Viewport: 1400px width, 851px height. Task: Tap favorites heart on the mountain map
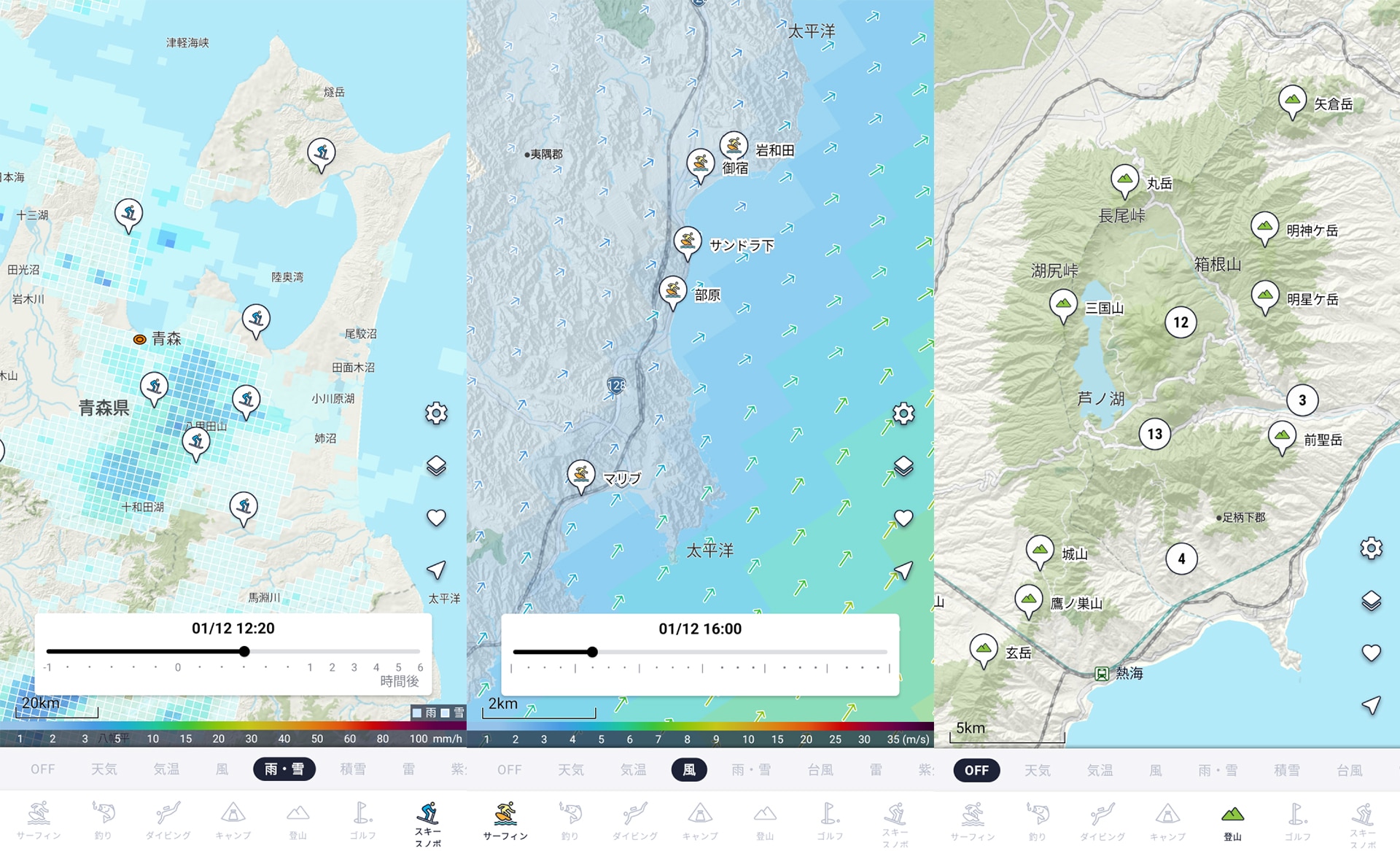(x=1371, y=653)
